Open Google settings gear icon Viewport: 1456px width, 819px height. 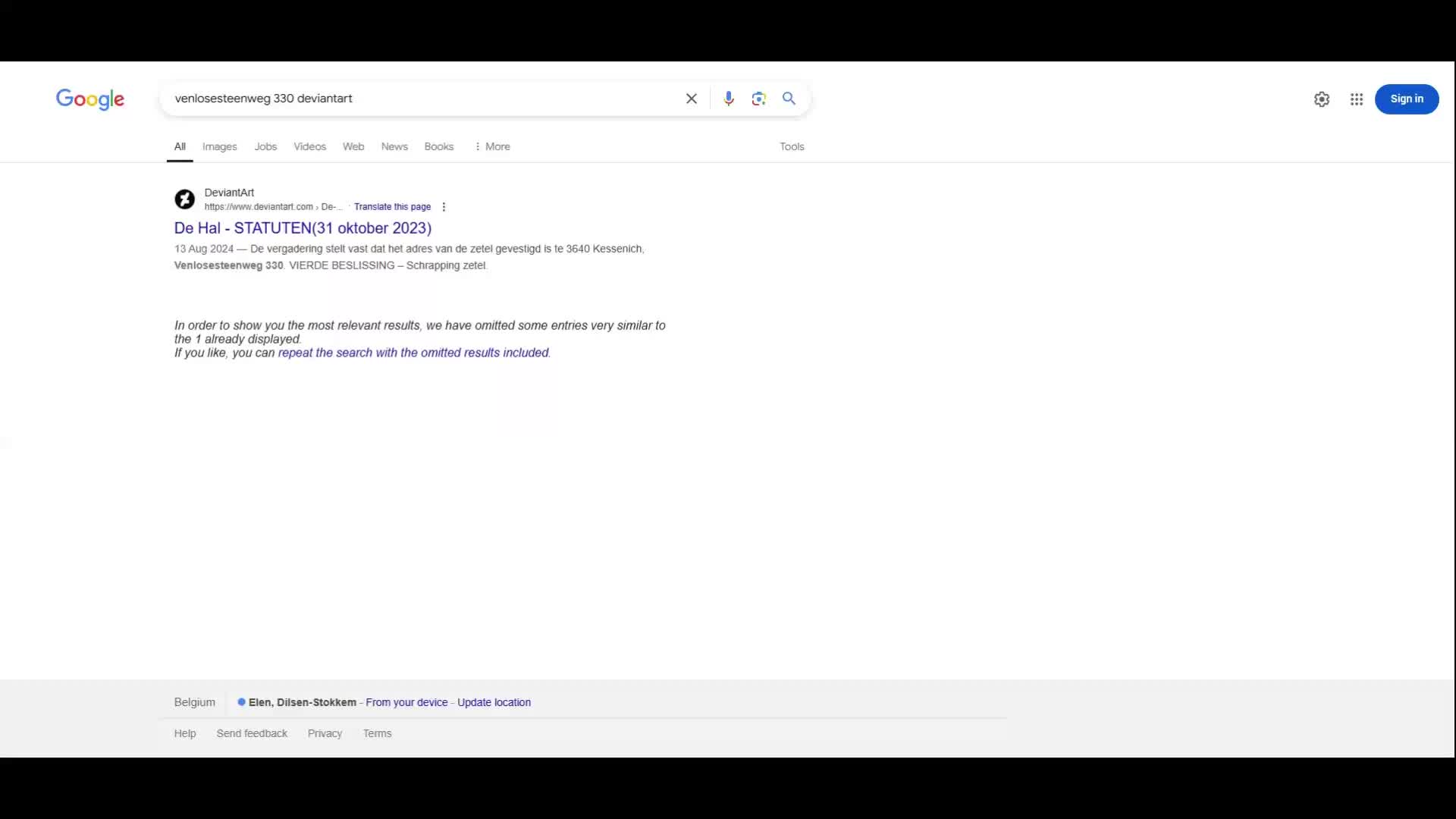pos(1322,99)
